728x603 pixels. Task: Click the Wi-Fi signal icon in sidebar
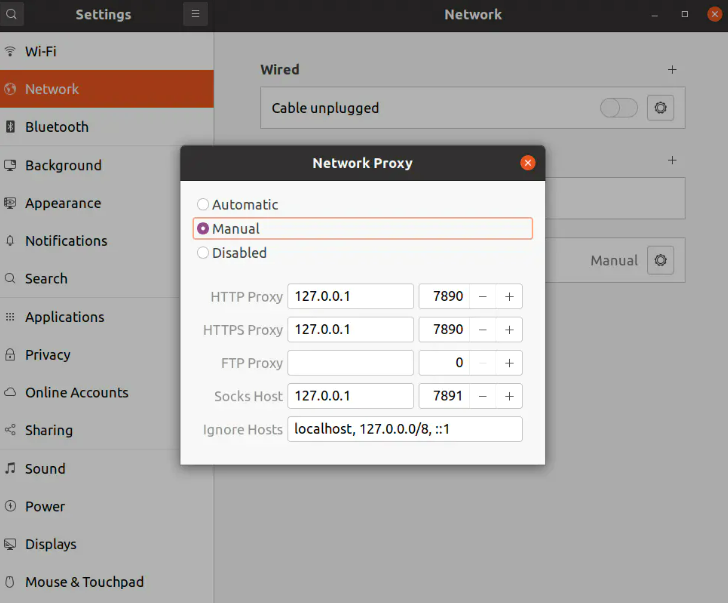[10, 51]
